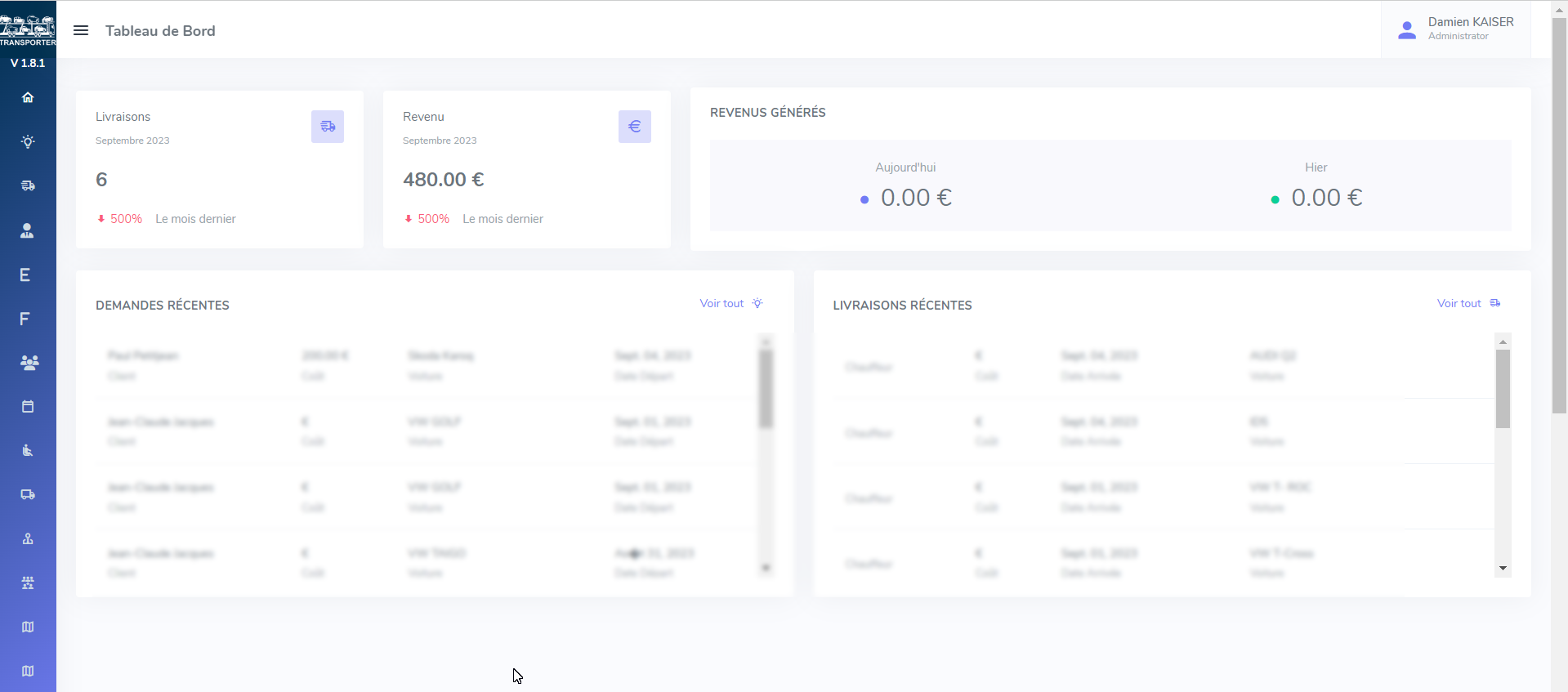The width and height of the screenshot is (1568, 692).
Task: Open the users group sidebar icon
Action: (x=29, y=363)
